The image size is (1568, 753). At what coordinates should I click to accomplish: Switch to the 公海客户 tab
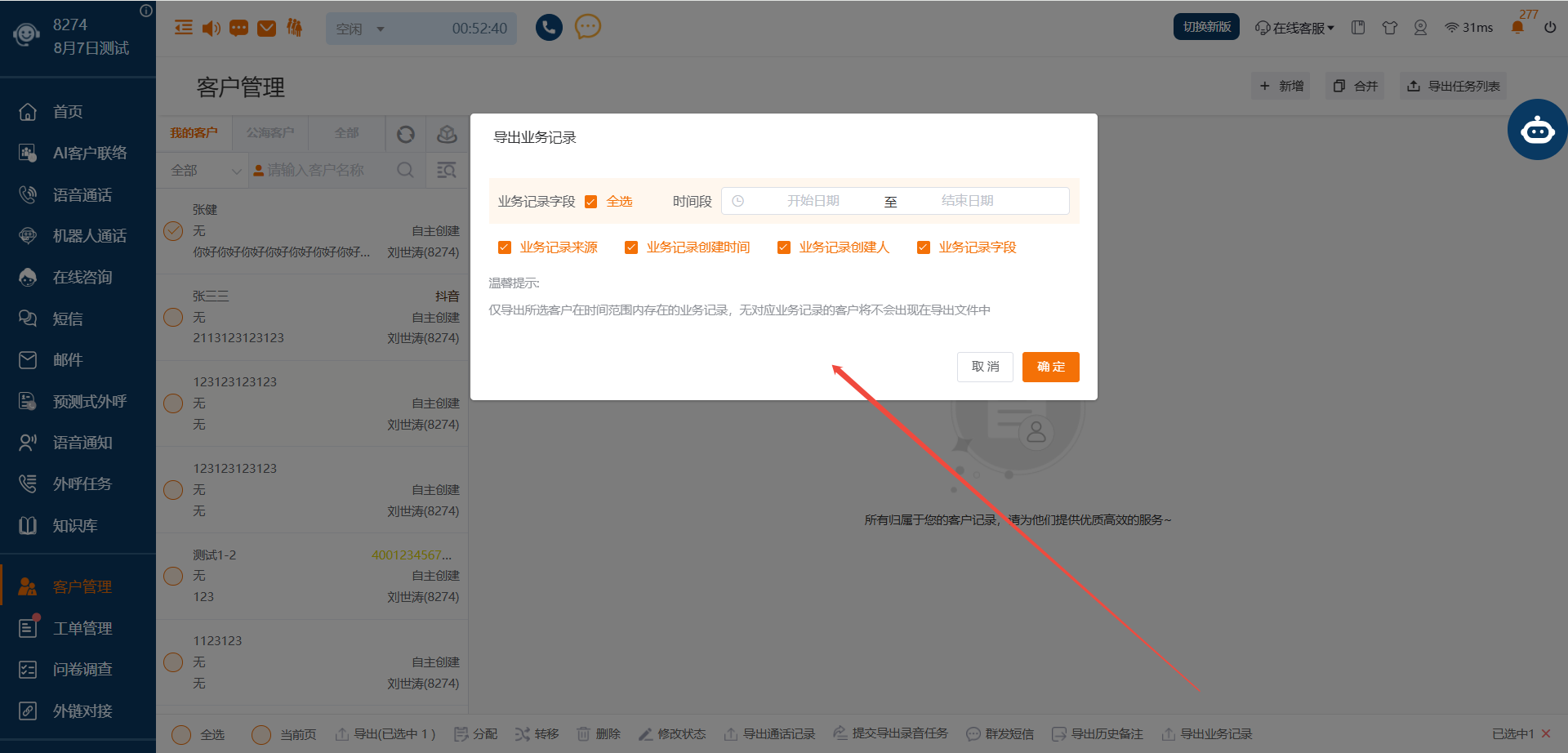click(x=270, y=133)
